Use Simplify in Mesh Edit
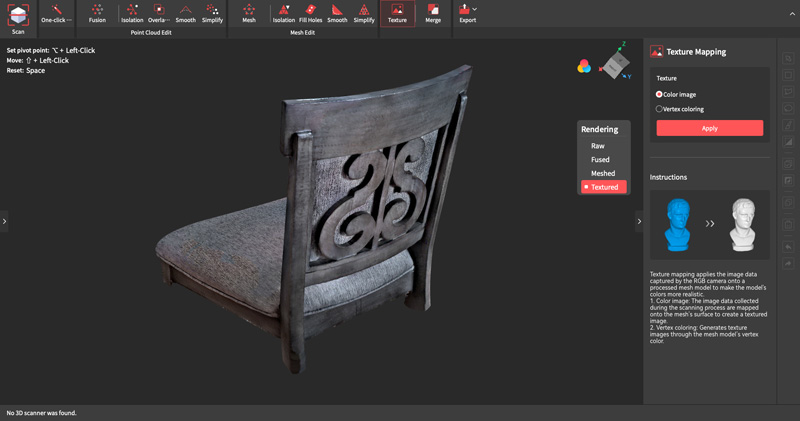 (364, 14)
